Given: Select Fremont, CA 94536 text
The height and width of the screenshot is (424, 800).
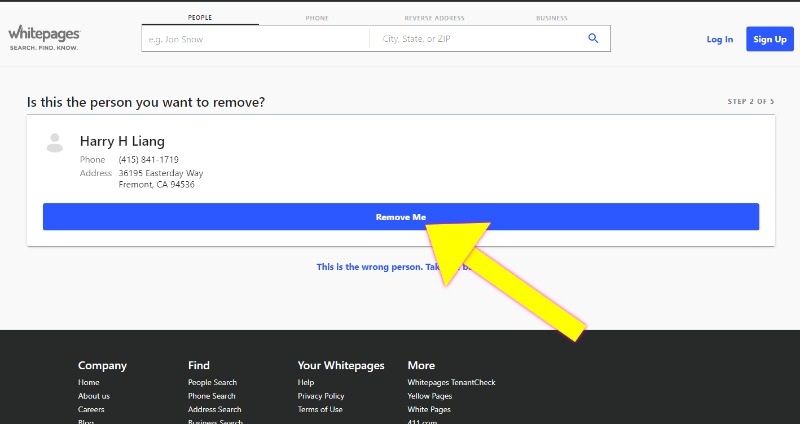Looking at the screenshot, I should pyautogui.click(x=156, y=185).
